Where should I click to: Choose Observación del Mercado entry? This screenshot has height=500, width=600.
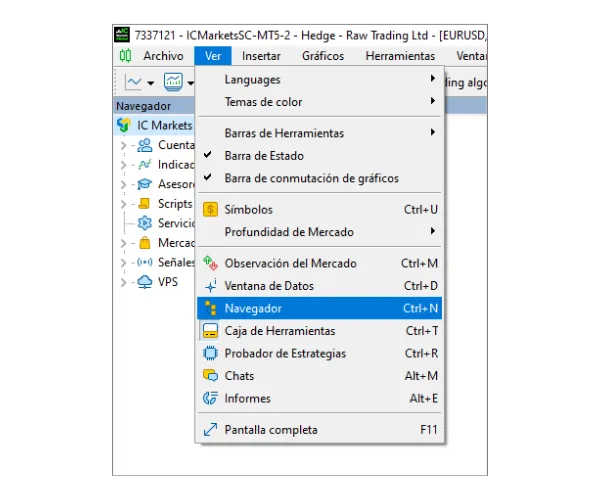point(320,263)
